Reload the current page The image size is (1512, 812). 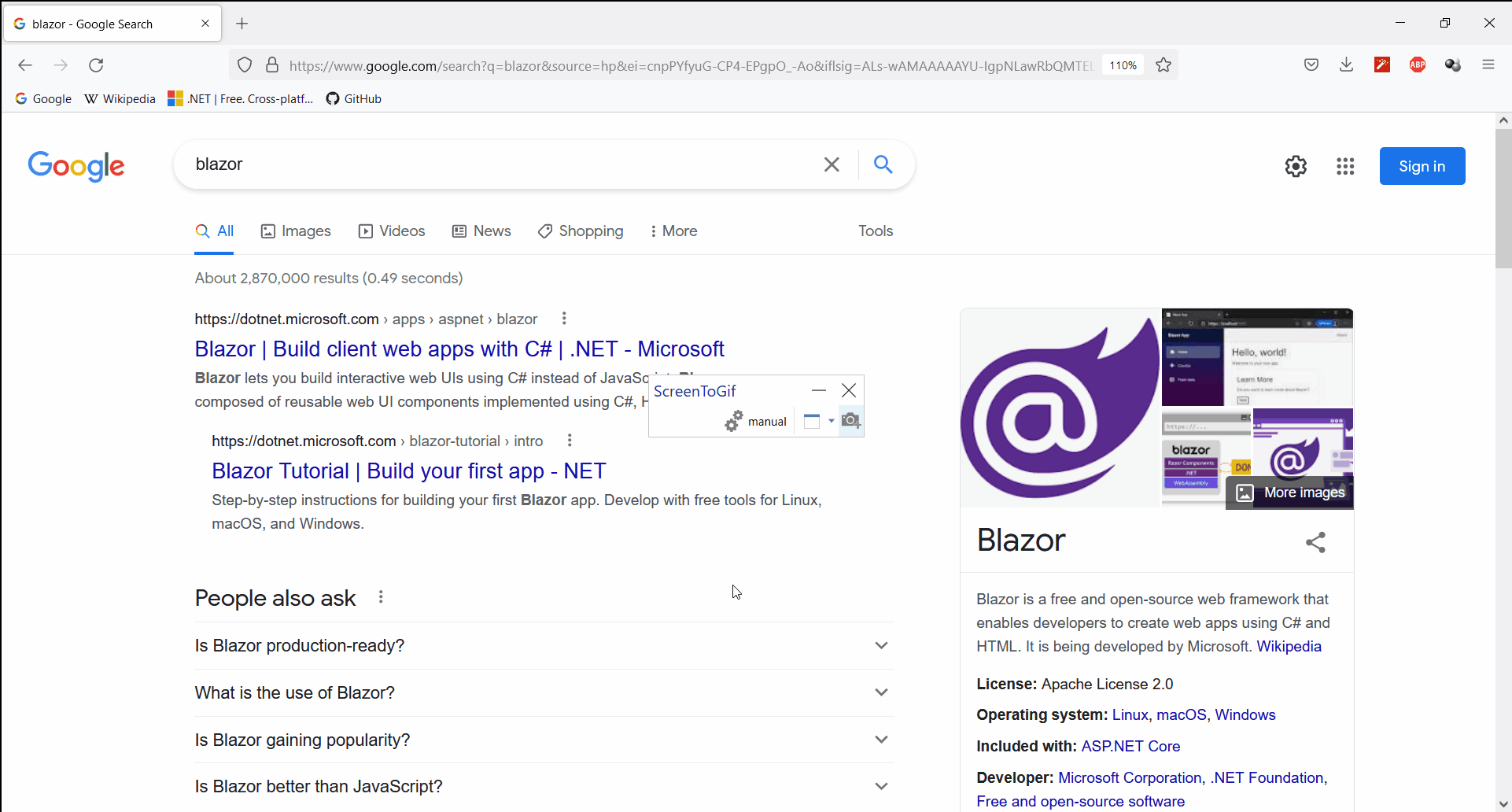click(96, 65)
